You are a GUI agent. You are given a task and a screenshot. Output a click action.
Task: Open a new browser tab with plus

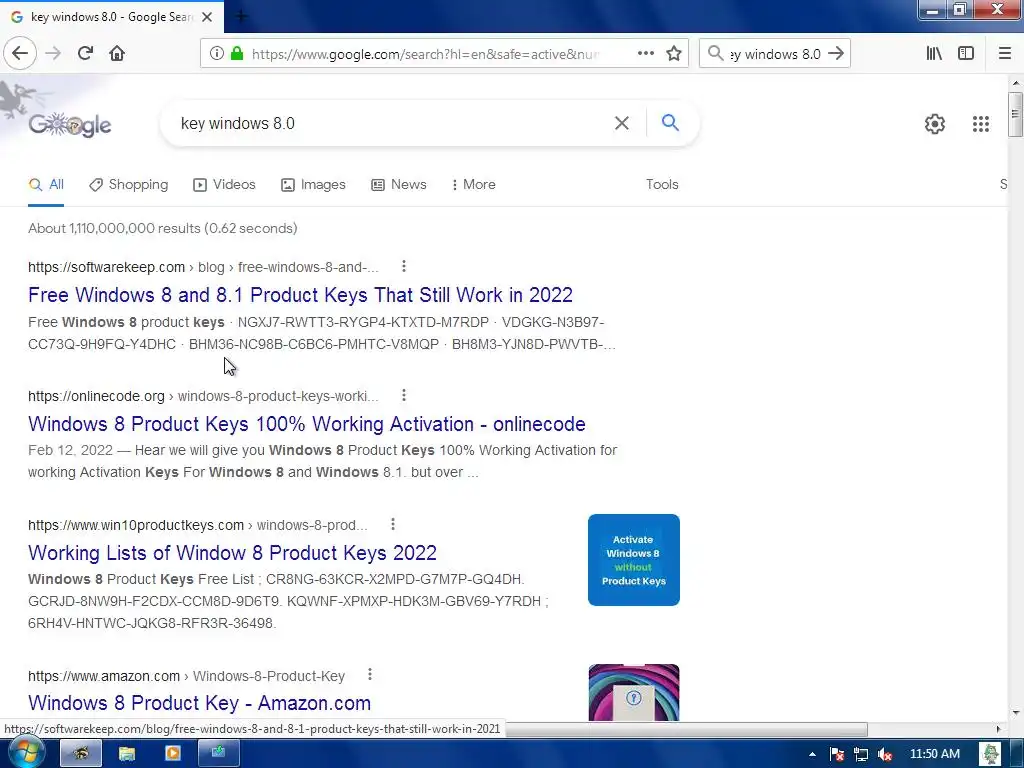pos(241,16)
